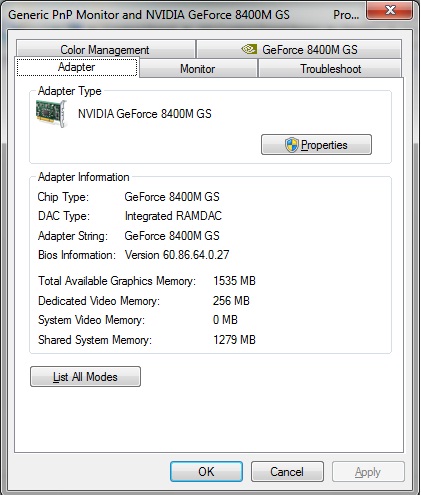
Task: Click Adapter String value GeForce 8400M GS
Action: (x=172, y=236)
